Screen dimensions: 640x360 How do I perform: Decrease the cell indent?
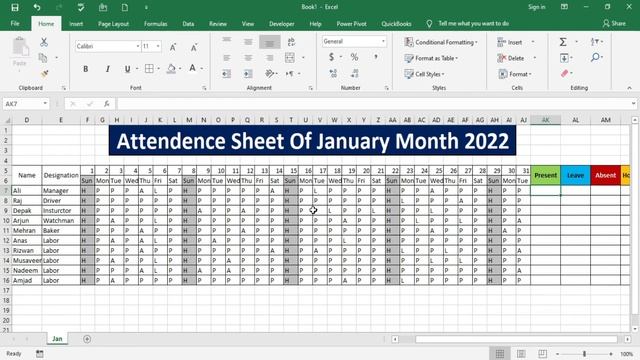point(227,74)
